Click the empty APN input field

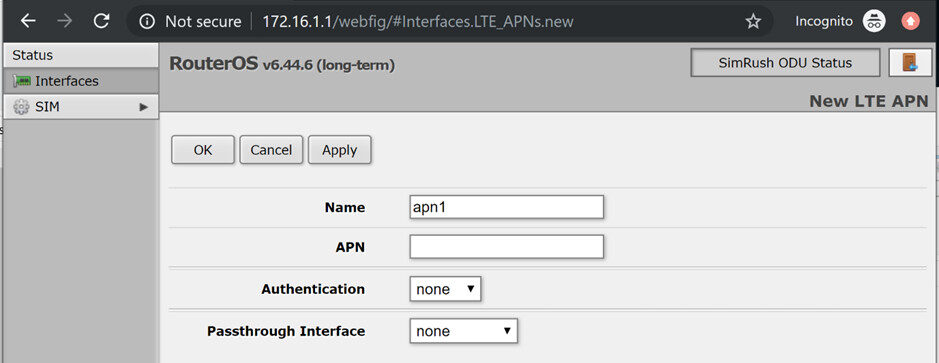point(507,247)
